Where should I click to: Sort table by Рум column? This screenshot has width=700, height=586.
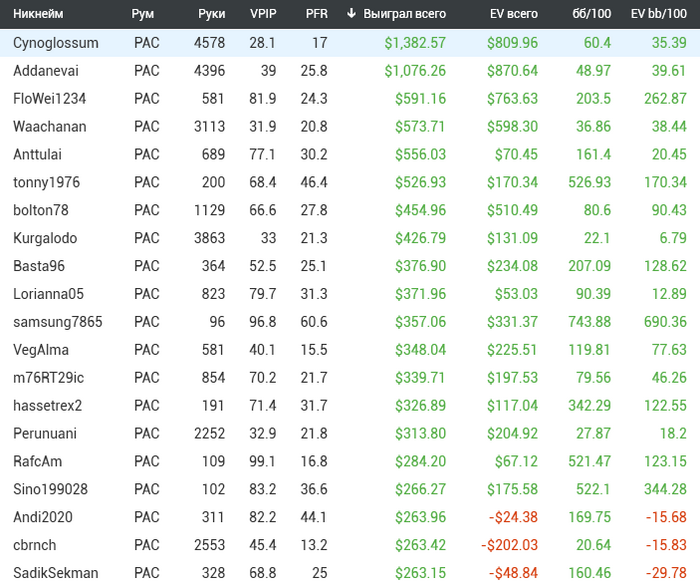[x=143, y=14]
